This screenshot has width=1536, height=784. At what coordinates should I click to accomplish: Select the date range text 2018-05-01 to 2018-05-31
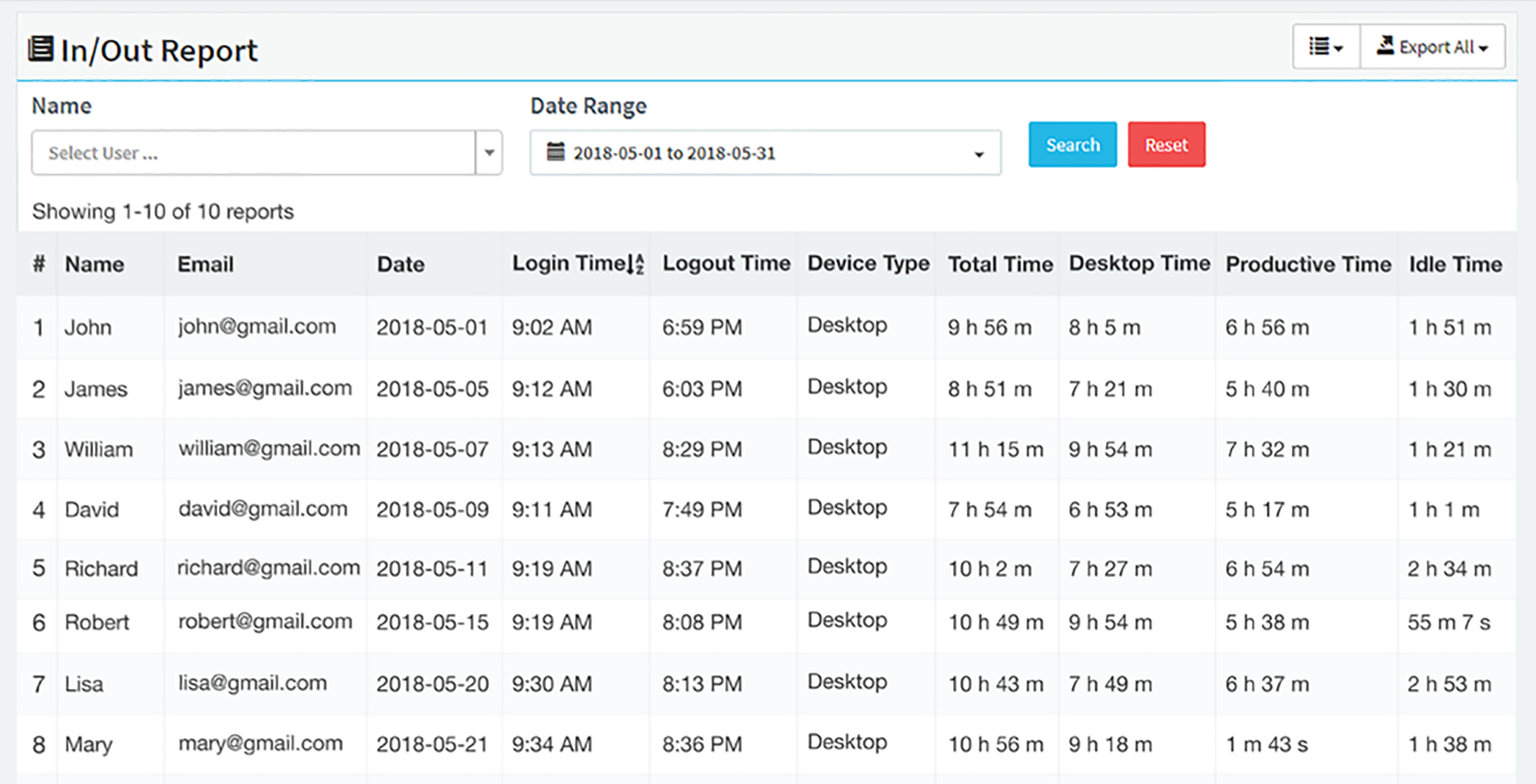pos(676,153)
